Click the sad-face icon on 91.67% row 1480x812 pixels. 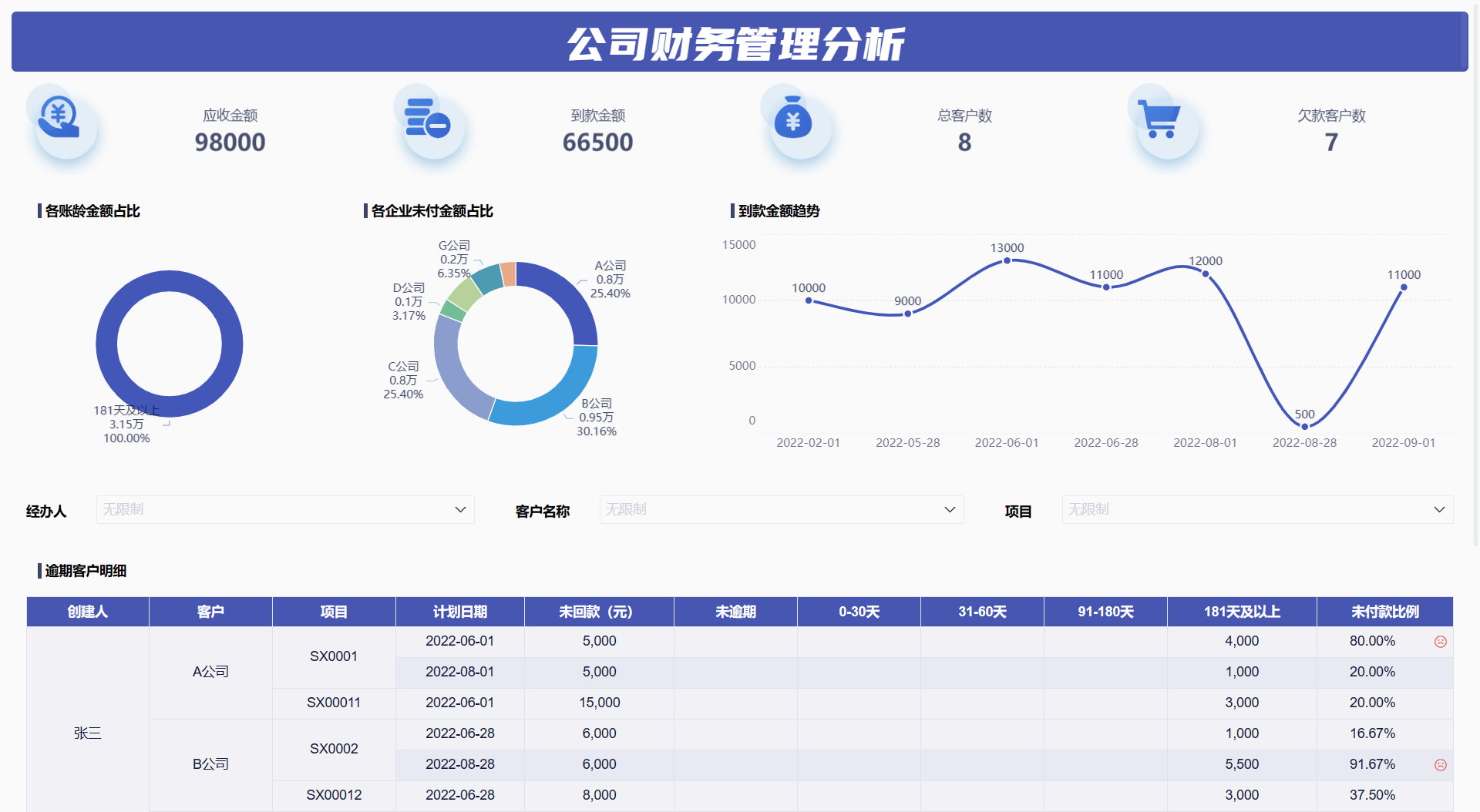pos(1441,764)
